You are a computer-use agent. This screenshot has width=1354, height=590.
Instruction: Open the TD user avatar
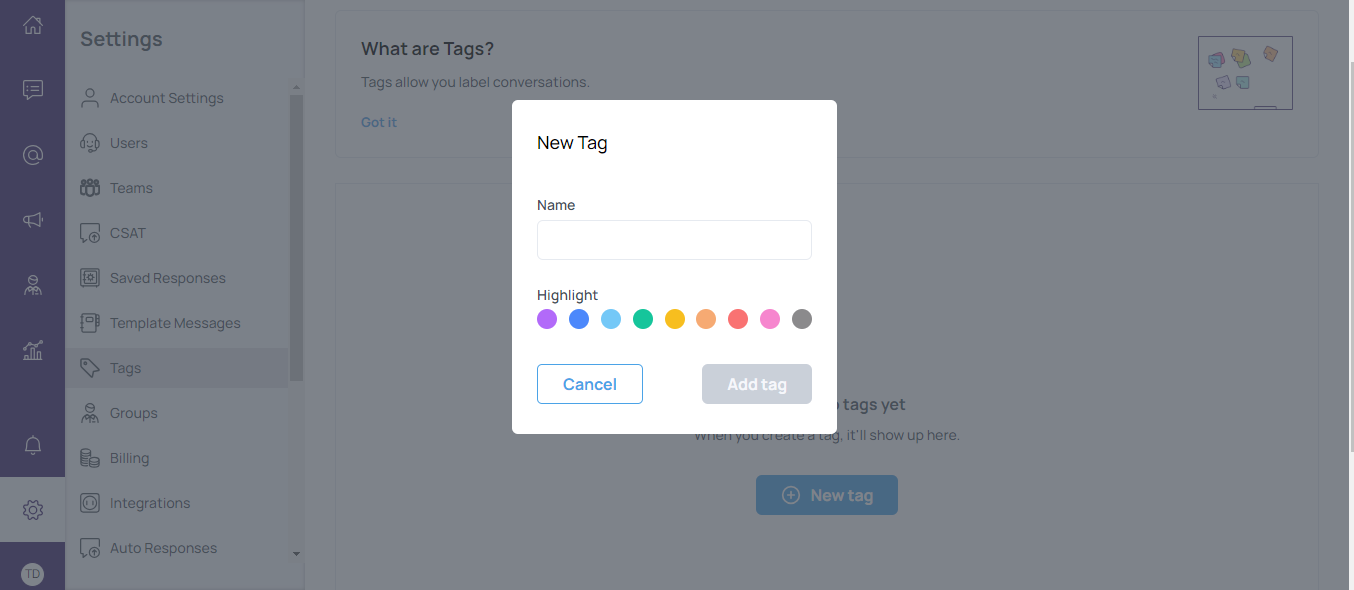pyautogui.click(x=33, y=574)
